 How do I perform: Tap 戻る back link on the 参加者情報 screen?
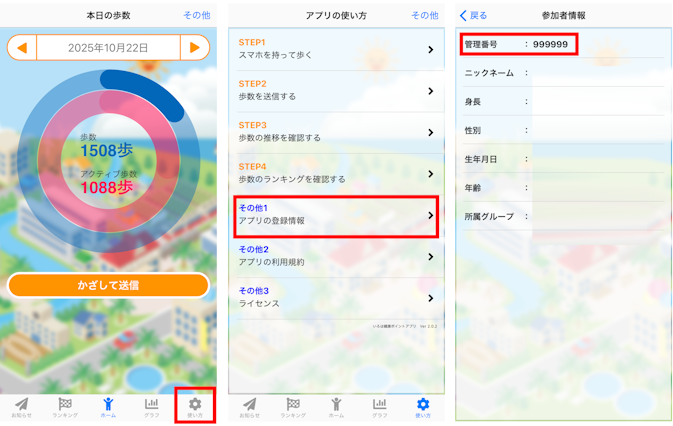[474, 16]
